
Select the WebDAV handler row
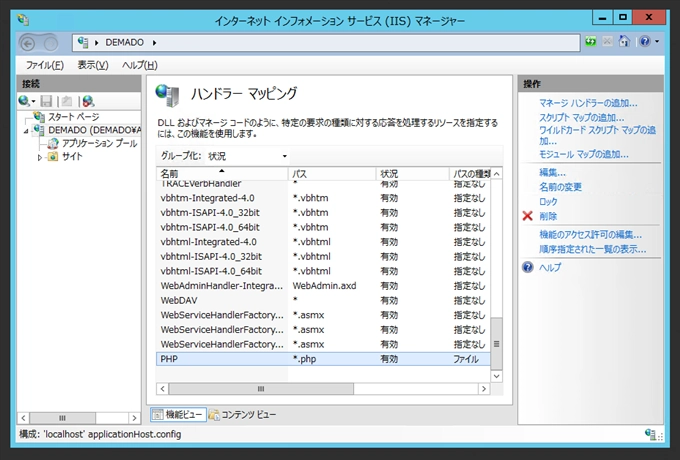[323, 300]
